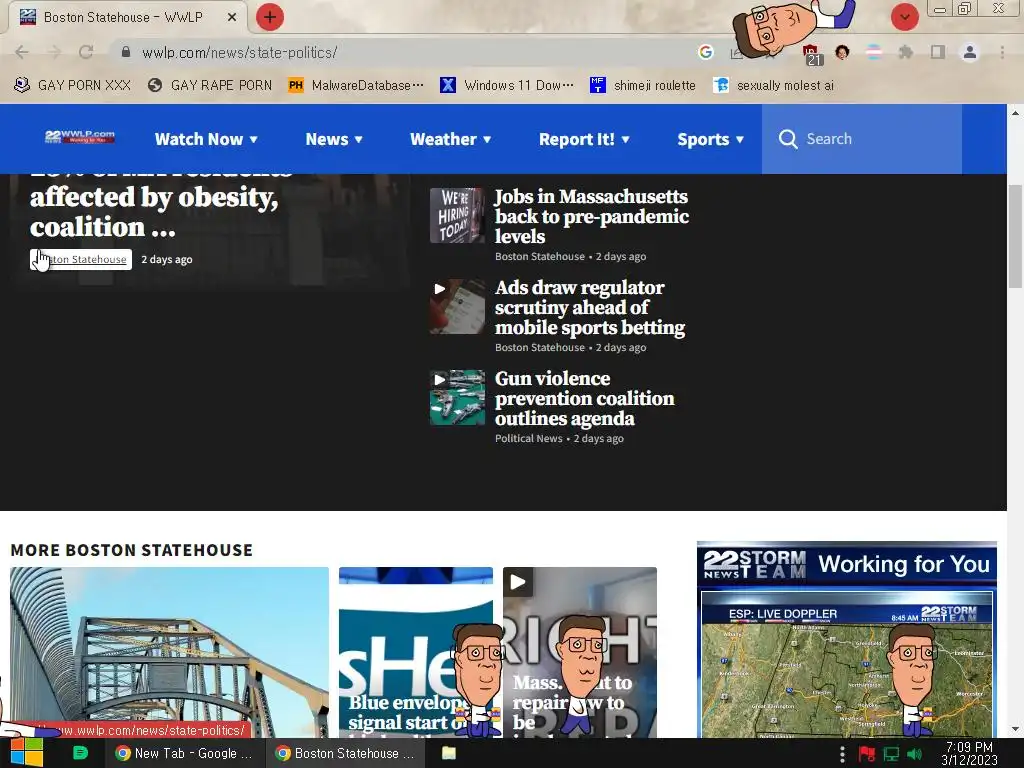Screen dimensions: 1024x768
Task: Open the Chrome three-dot menu
Action: click(x=1002, y=52)
